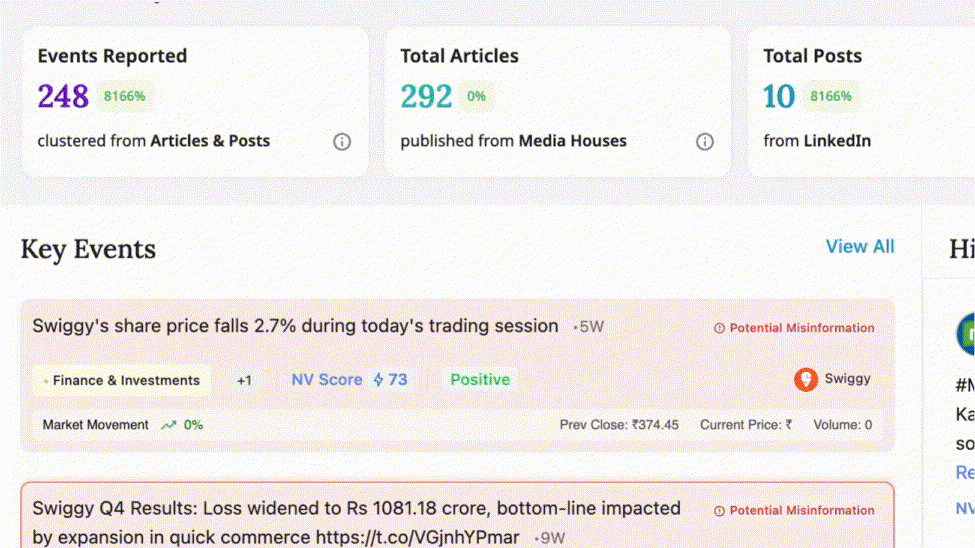975x548 pixels.
Task: Click warning icon on share price event
Action: [719, 328]
